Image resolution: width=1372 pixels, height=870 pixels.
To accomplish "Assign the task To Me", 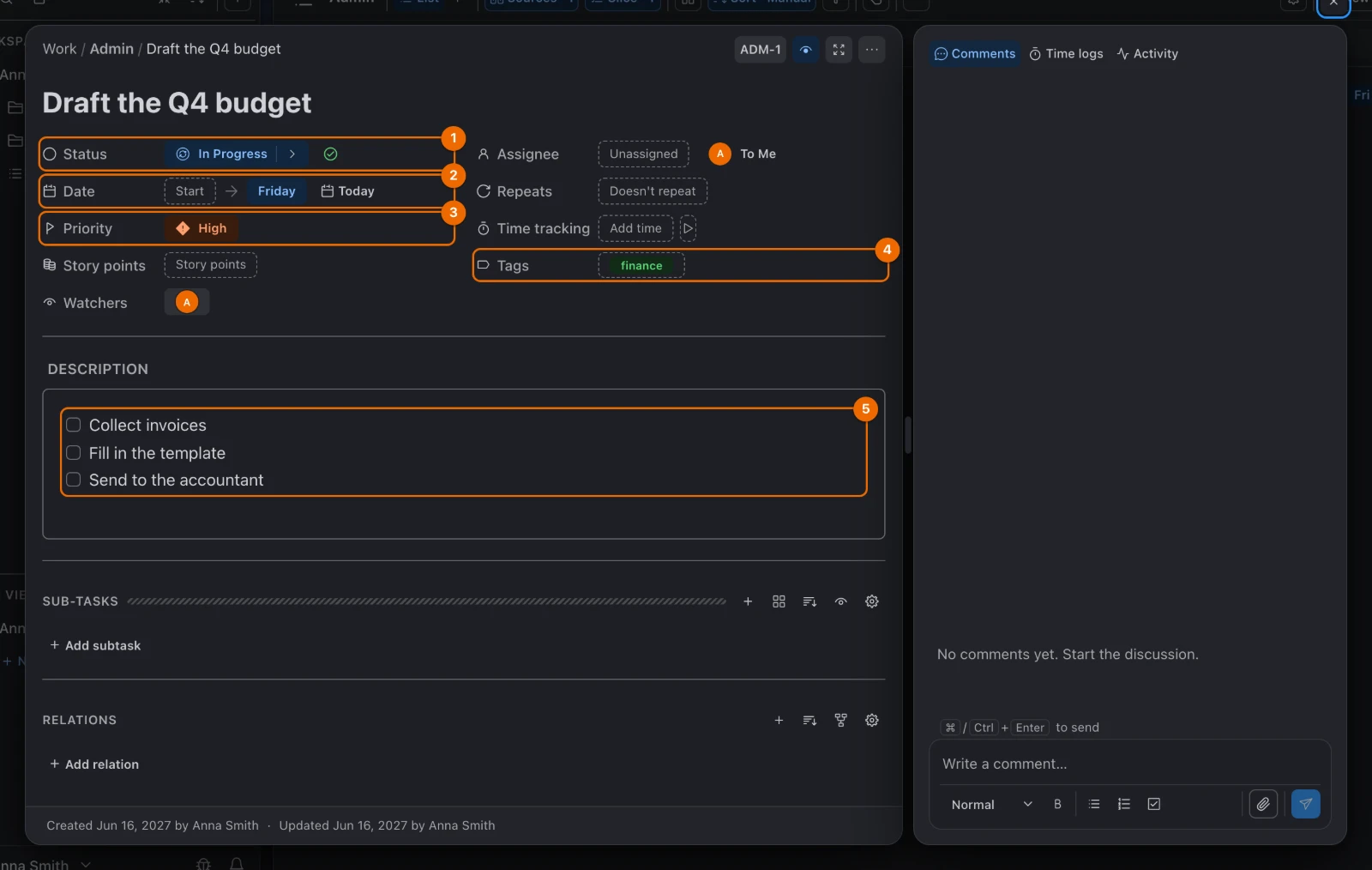I will coord(743,154).
